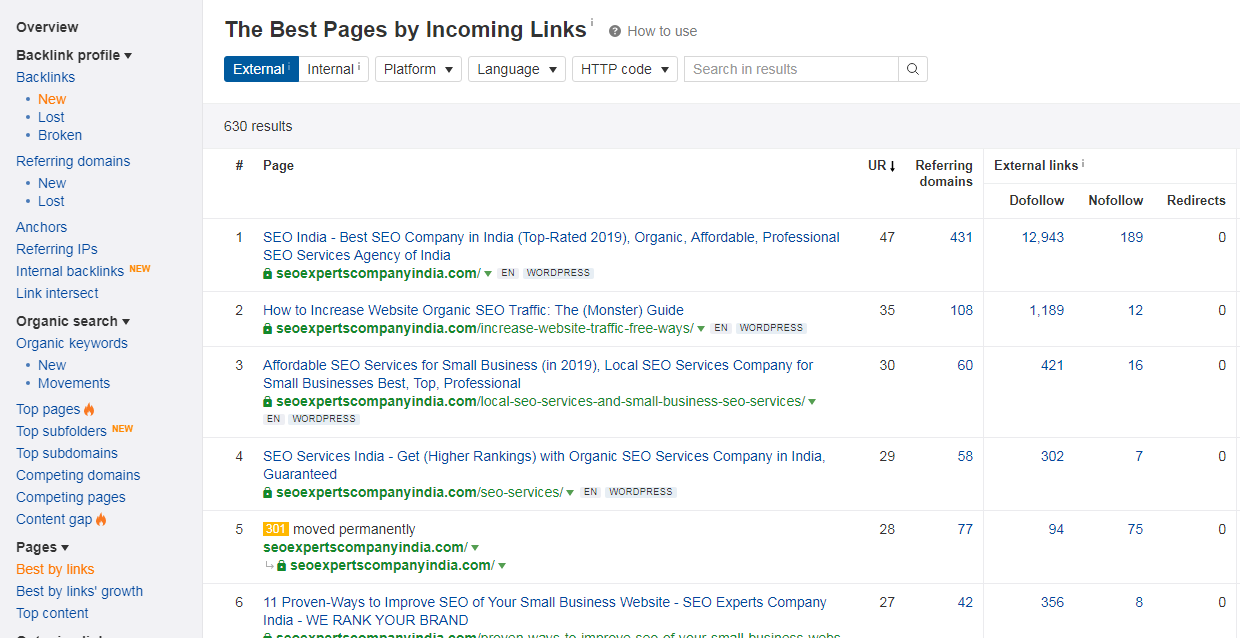This screenshot has height=638, width=1240.
Task: Click 12,943 dofollow links value
Action: [x=1042, y=237]
